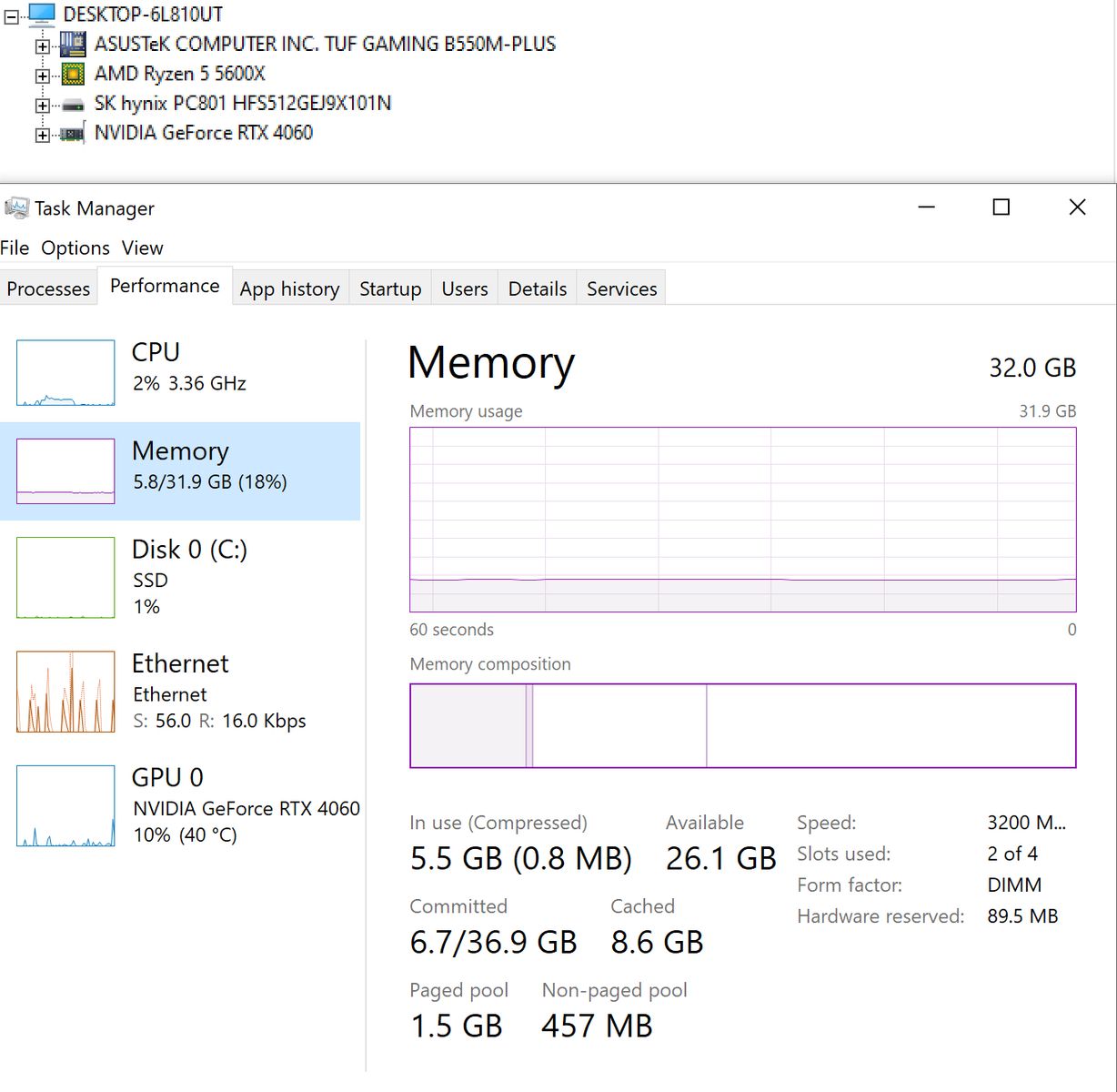Click the AMD Ryzen 5 5600X chip icon
The image size is (1117, 1092).
(73, 74)
